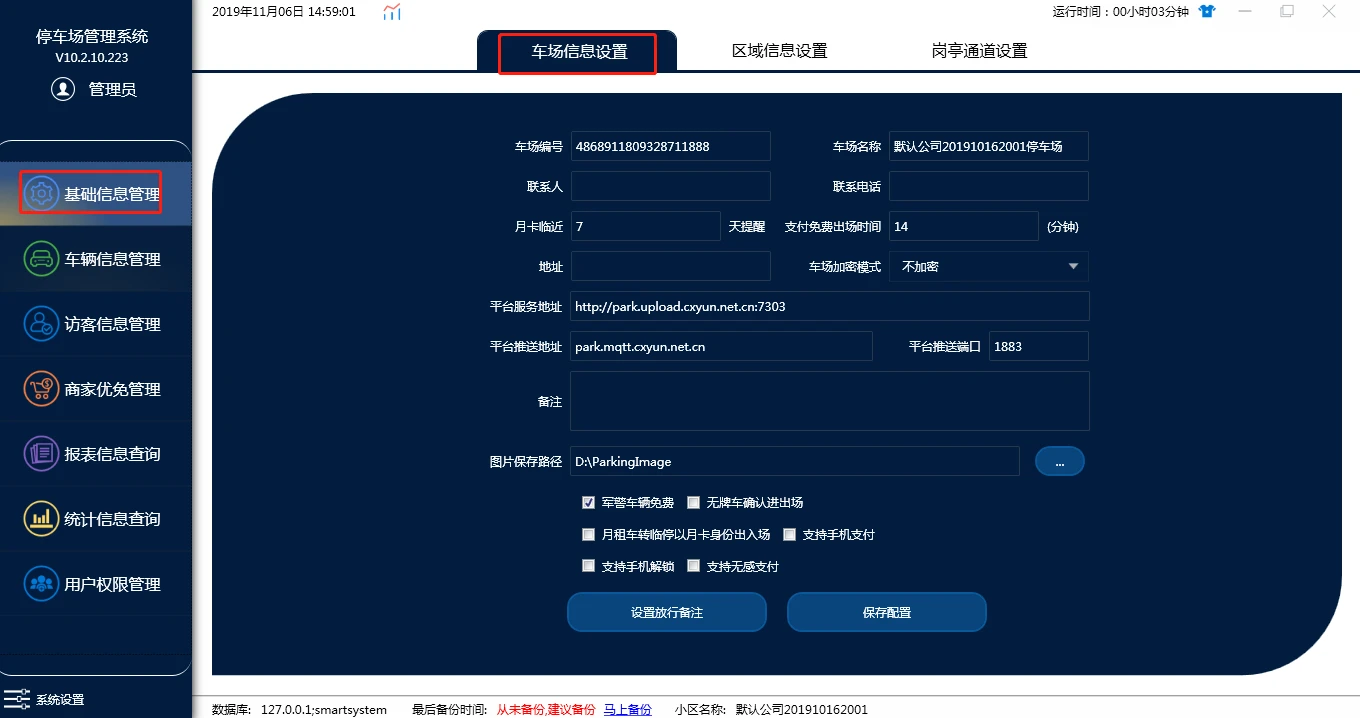Click 备注 text area

click(x=829, y=401)
